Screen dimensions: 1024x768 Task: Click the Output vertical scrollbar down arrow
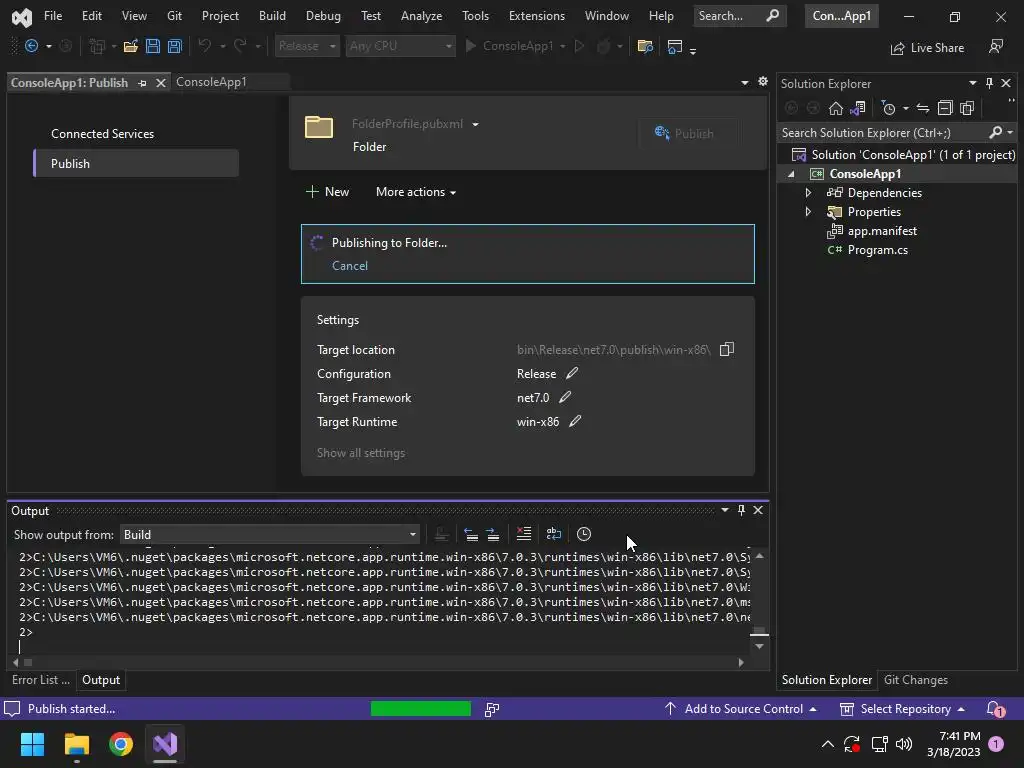tap(759, 646)
